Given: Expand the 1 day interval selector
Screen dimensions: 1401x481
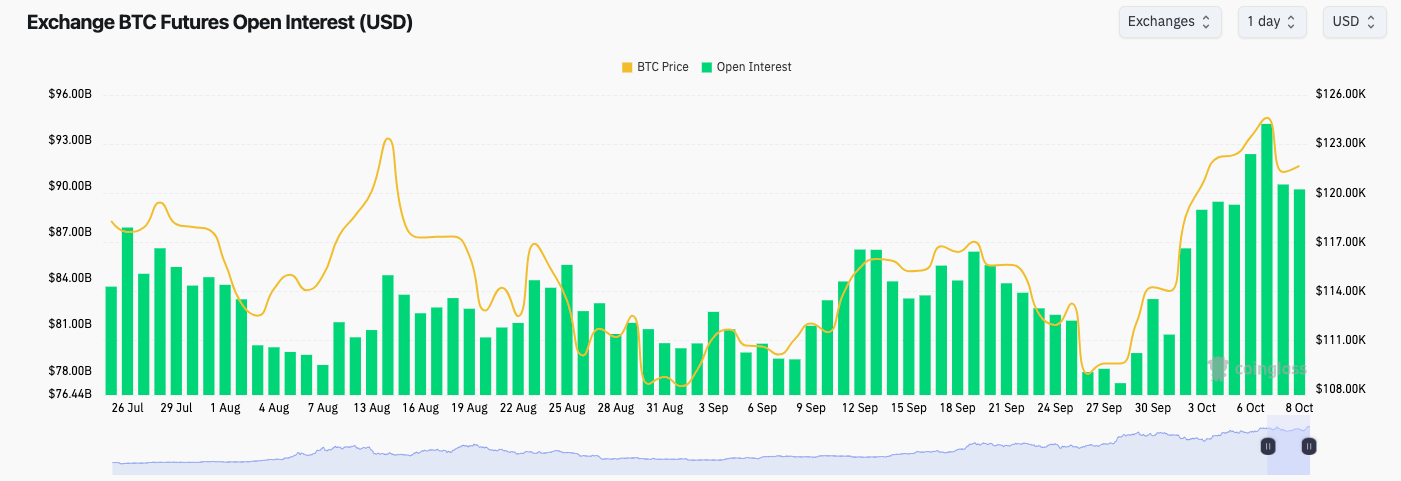Looking at the screenshot, I should tap(1271, 21).
